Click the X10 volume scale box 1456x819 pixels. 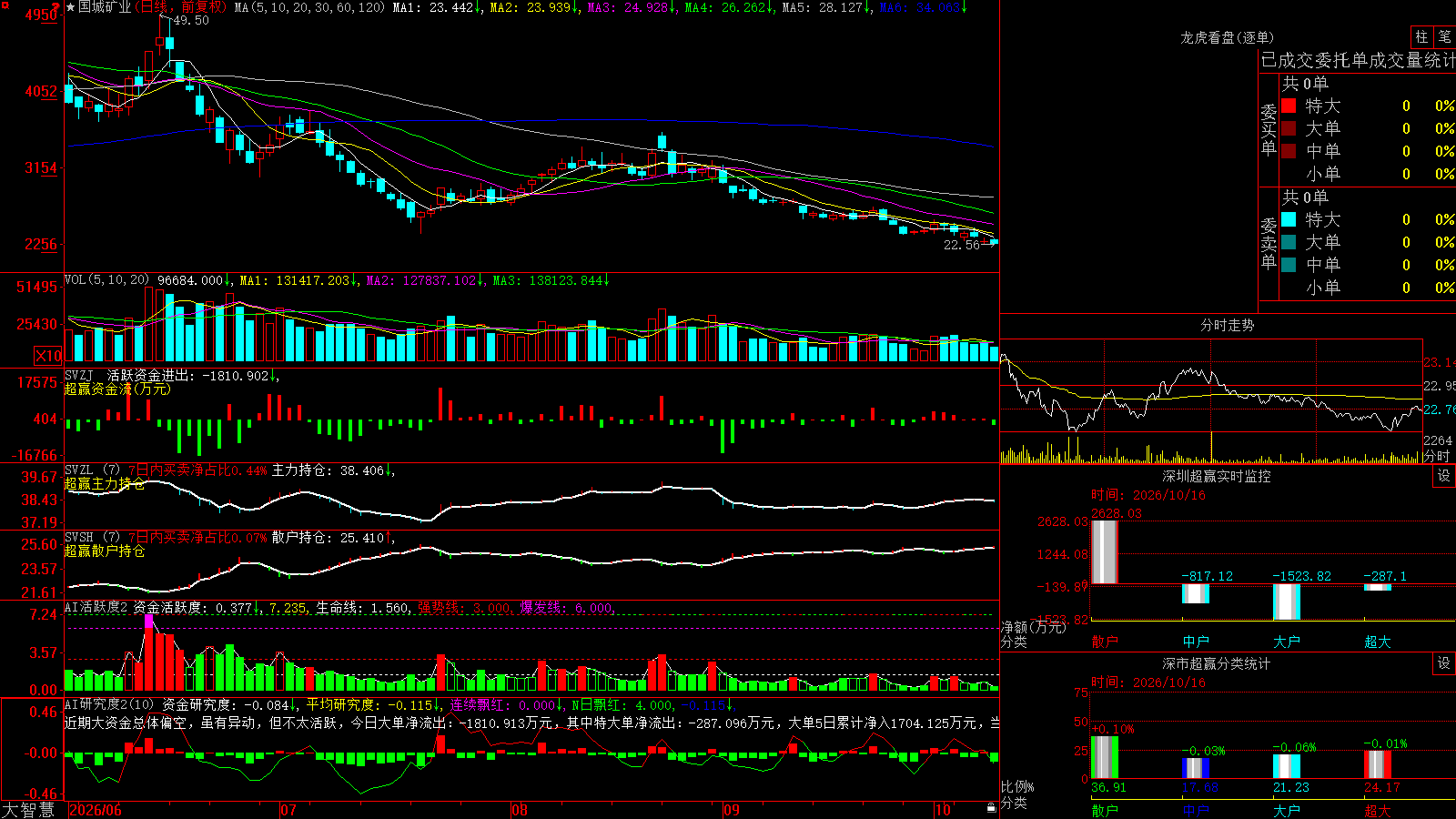[48, 356]
